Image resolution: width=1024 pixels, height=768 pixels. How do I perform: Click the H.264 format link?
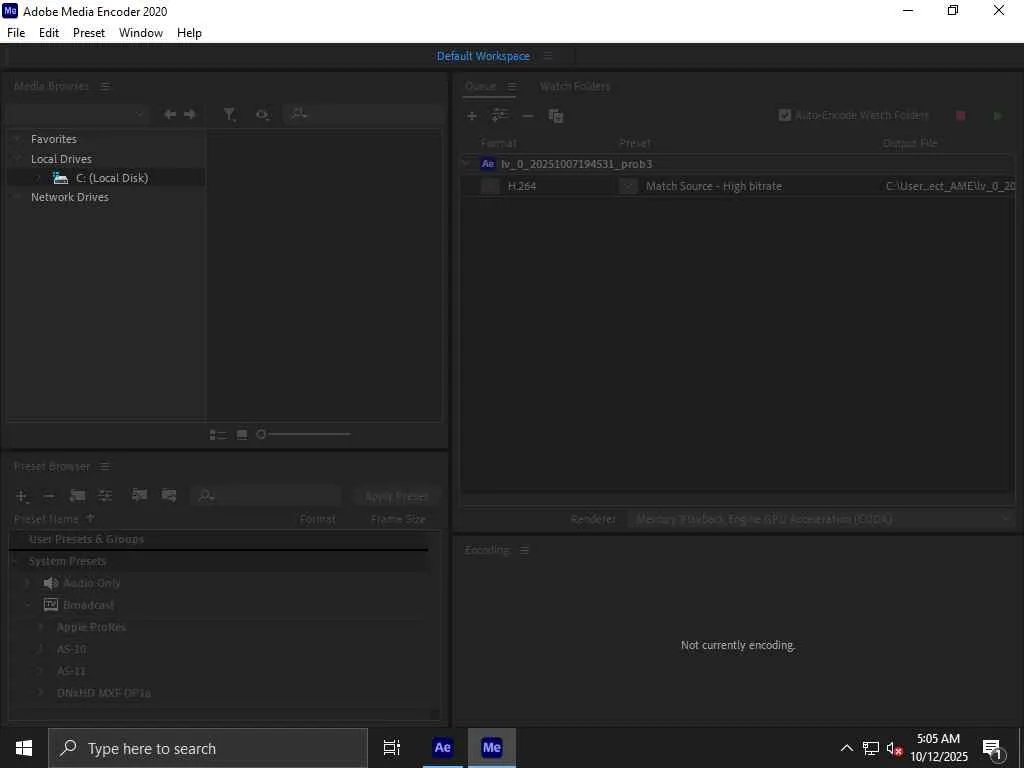tap(522, 186)
